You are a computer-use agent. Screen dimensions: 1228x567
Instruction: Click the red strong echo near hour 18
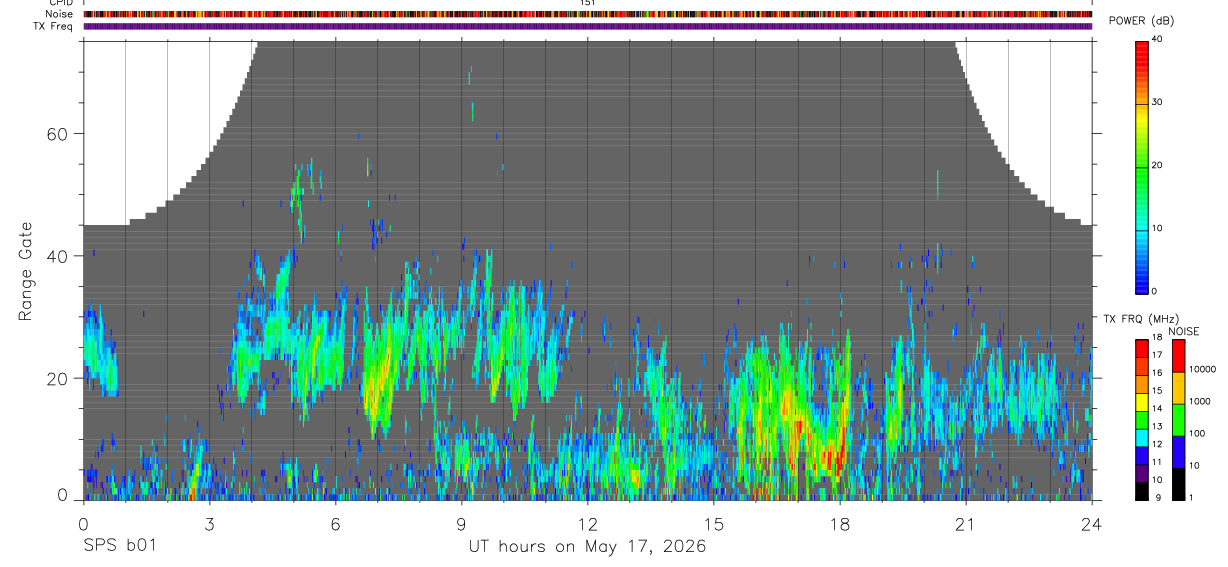pos(831,458)
